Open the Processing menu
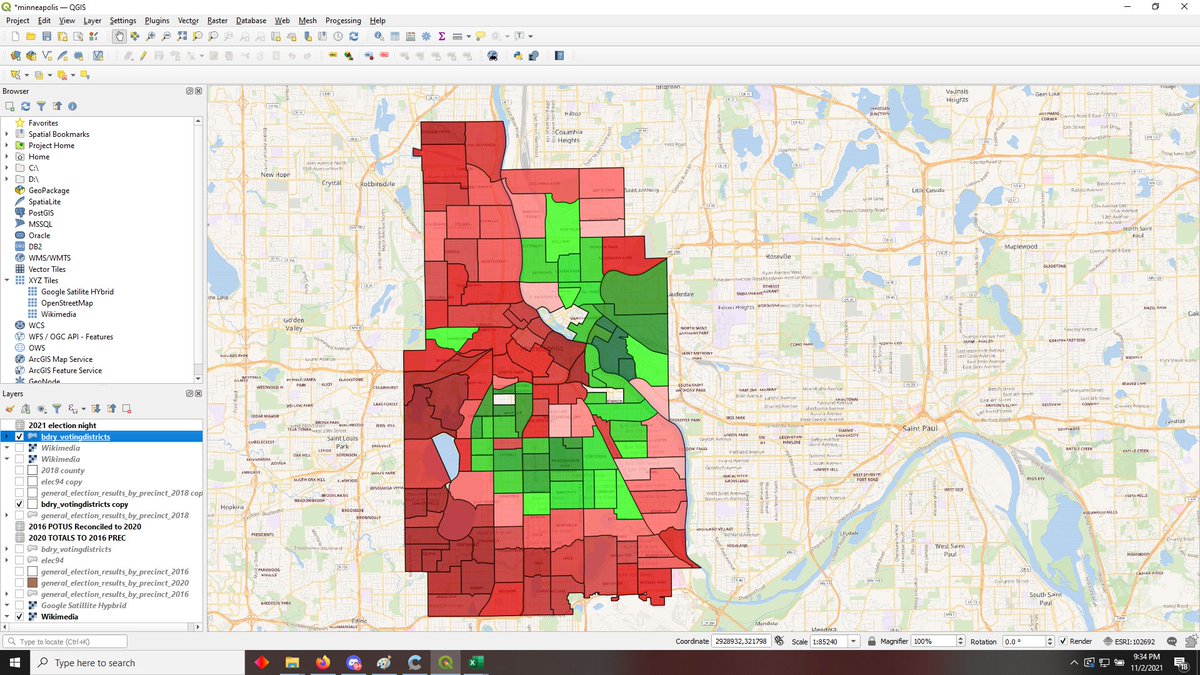The width and height of the screenshot is (1200, 675). tap(343, 20)
